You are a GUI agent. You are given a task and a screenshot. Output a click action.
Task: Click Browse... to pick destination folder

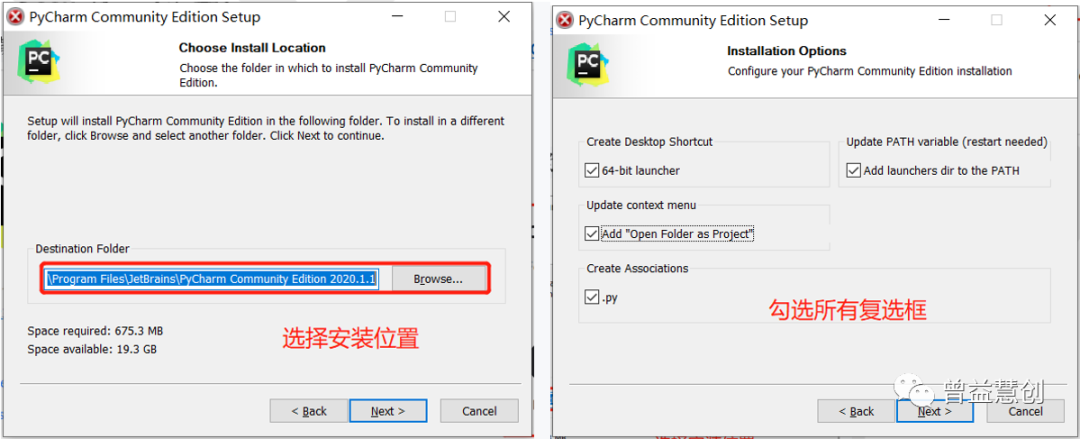(438, 279)
